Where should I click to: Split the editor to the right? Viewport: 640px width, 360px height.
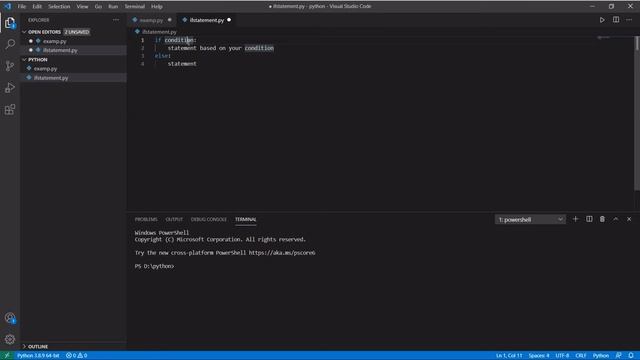pos(616,20)
